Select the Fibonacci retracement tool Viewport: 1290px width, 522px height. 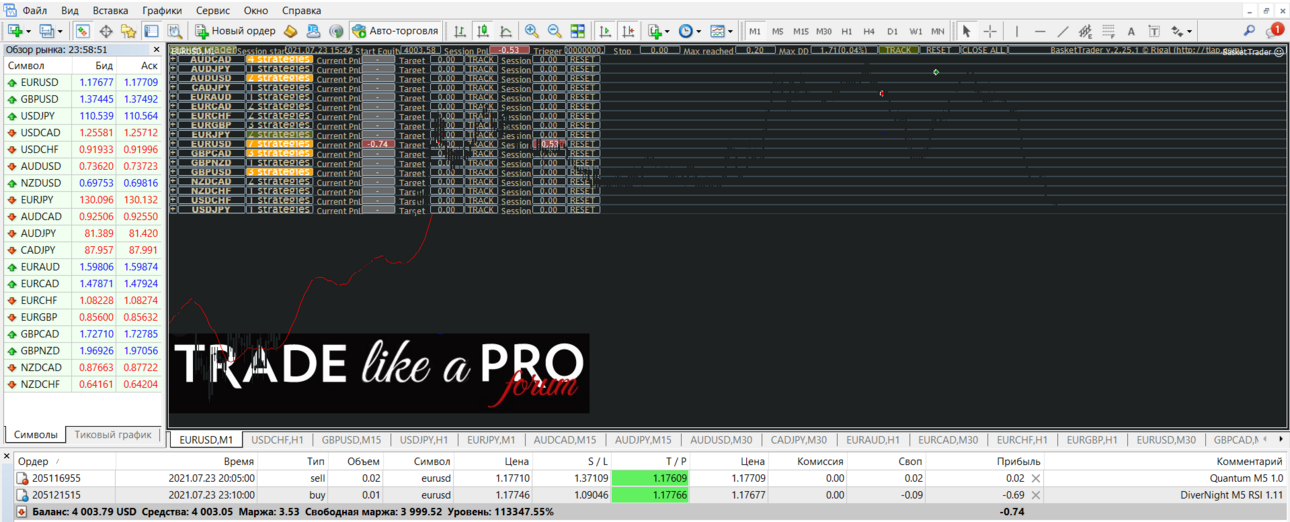click(x=1109, y=31)
